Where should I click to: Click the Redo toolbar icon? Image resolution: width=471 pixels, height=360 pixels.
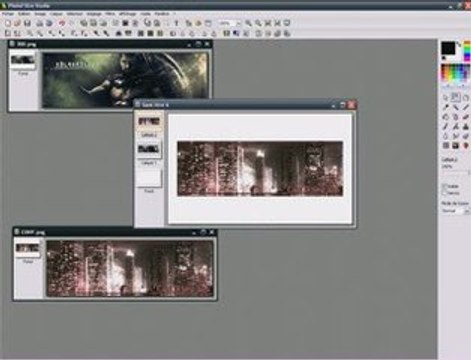71,23
